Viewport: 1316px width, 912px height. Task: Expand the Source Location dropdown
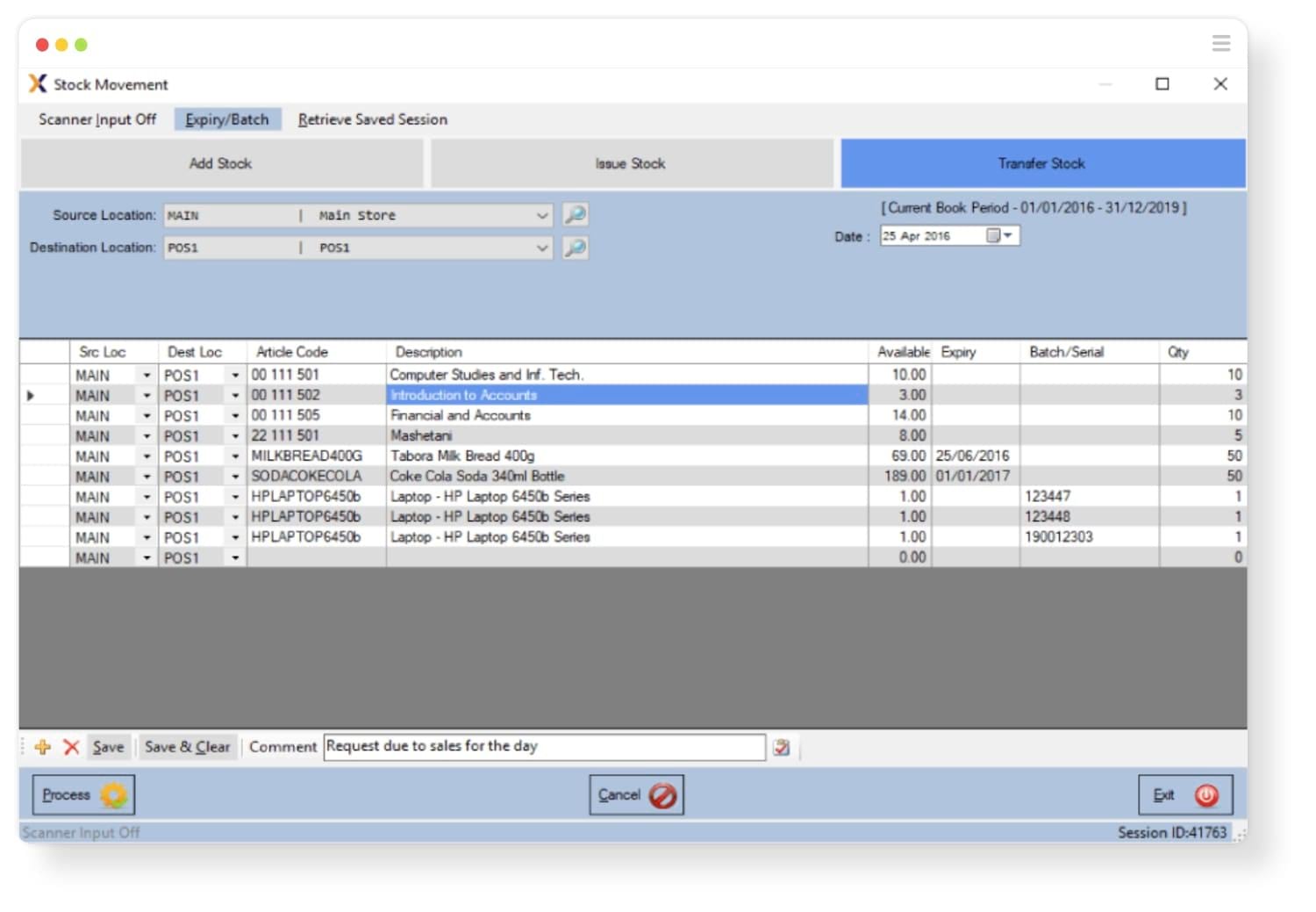point(542,215)
